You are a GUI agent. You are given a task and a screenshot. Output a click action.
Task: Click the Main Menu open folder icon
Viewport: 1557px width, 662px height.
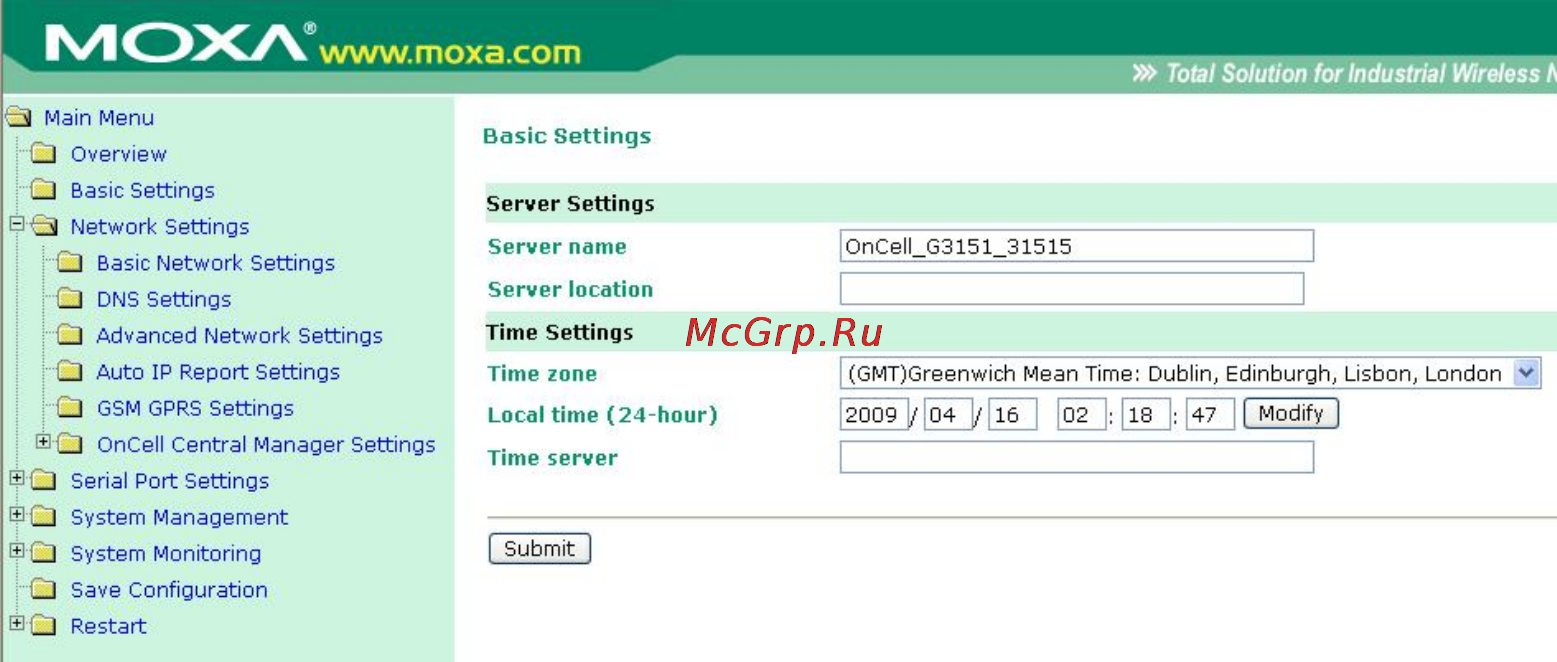19,118
